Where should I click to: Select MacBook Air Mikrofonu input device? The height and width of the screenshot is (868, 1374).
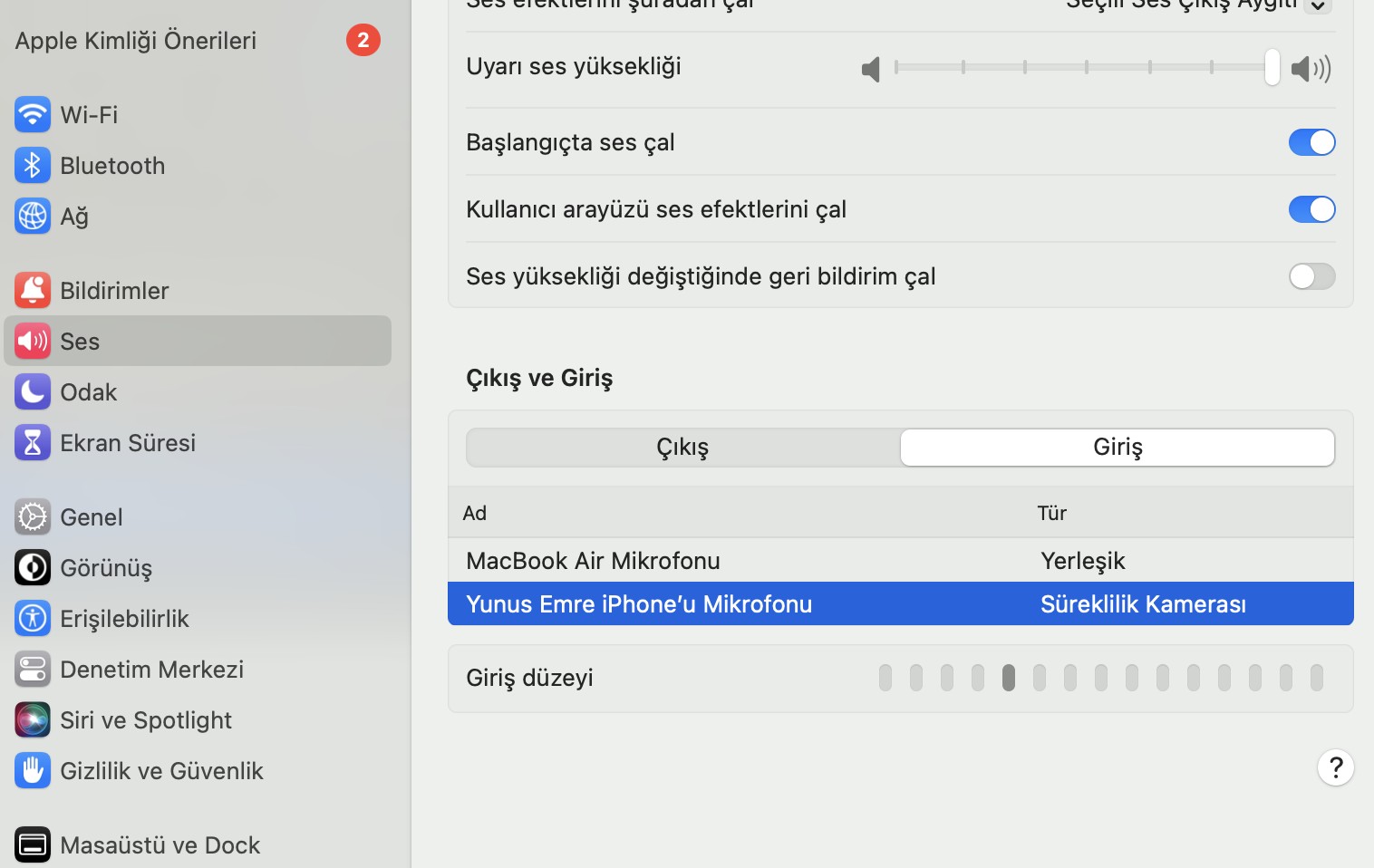(x=593, y=560)
